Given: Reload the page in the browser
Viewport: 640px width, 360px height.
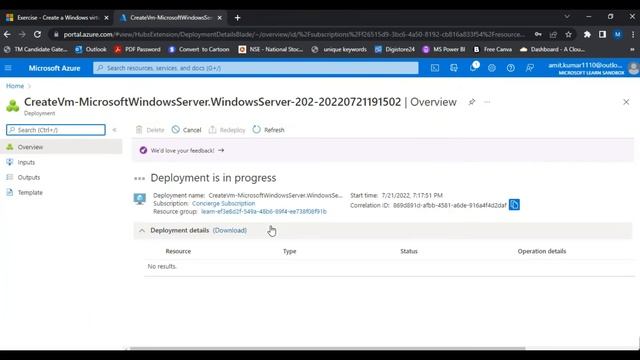Looking at the screenshot, I should pyautogui.click(x=37, y=35).
